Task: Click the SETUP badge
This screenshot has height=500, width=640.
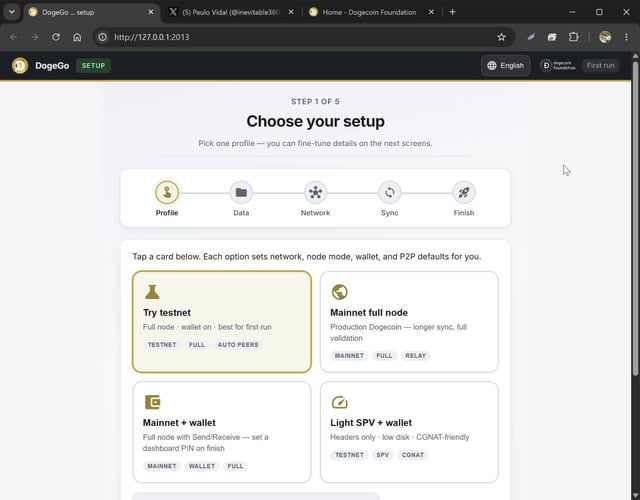Action: (93, 65)
